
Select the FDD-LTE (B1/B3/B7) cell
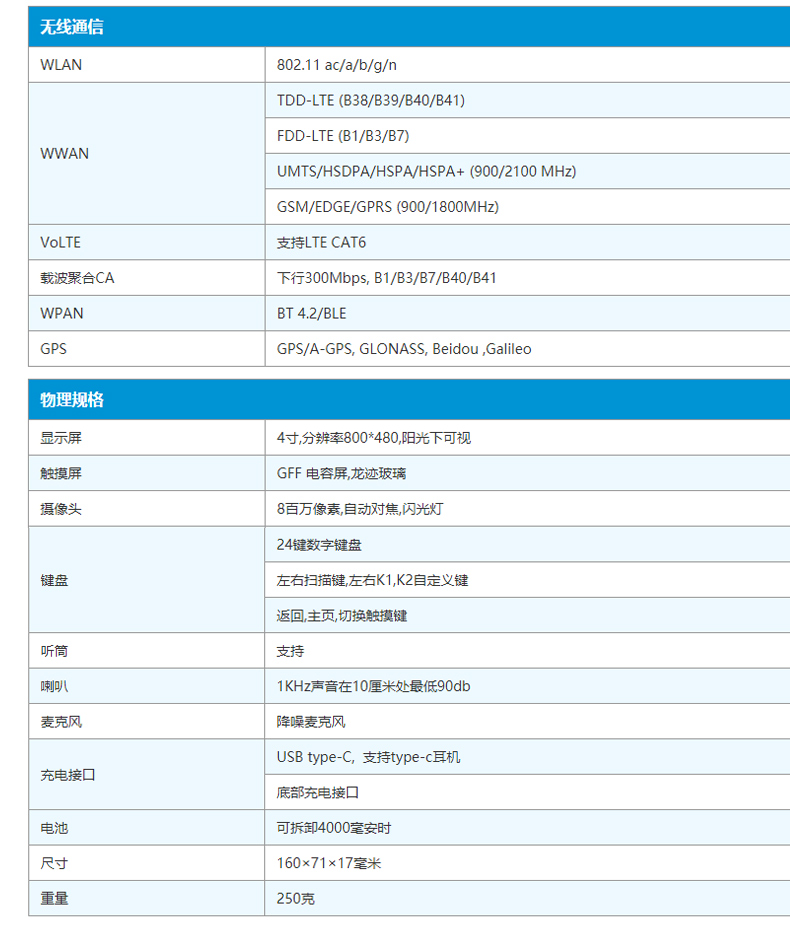pyautogui.click(x=342, y=136)
